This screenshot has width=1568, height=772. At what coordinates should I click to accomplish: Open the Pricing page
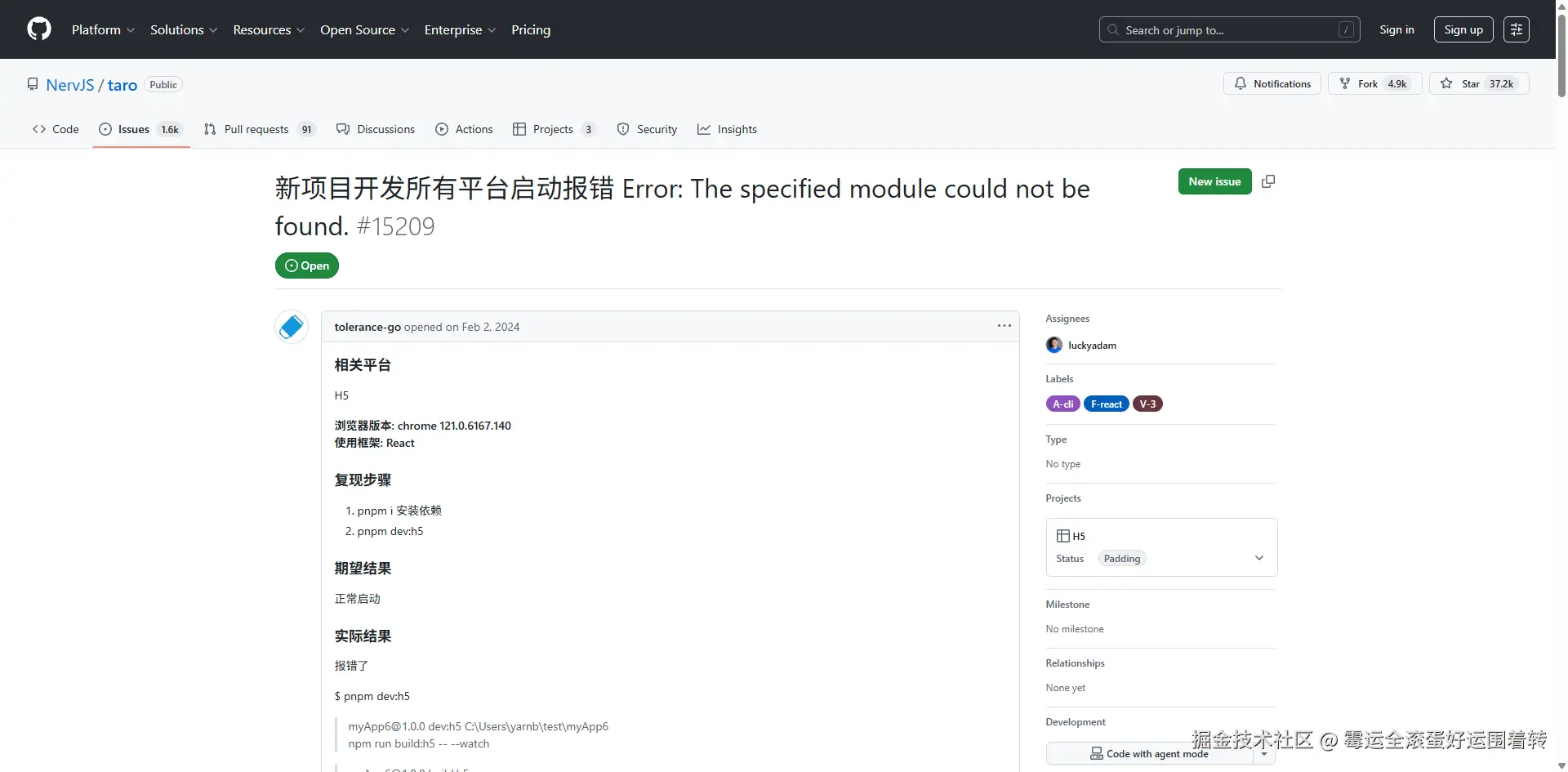click(531, 29)
